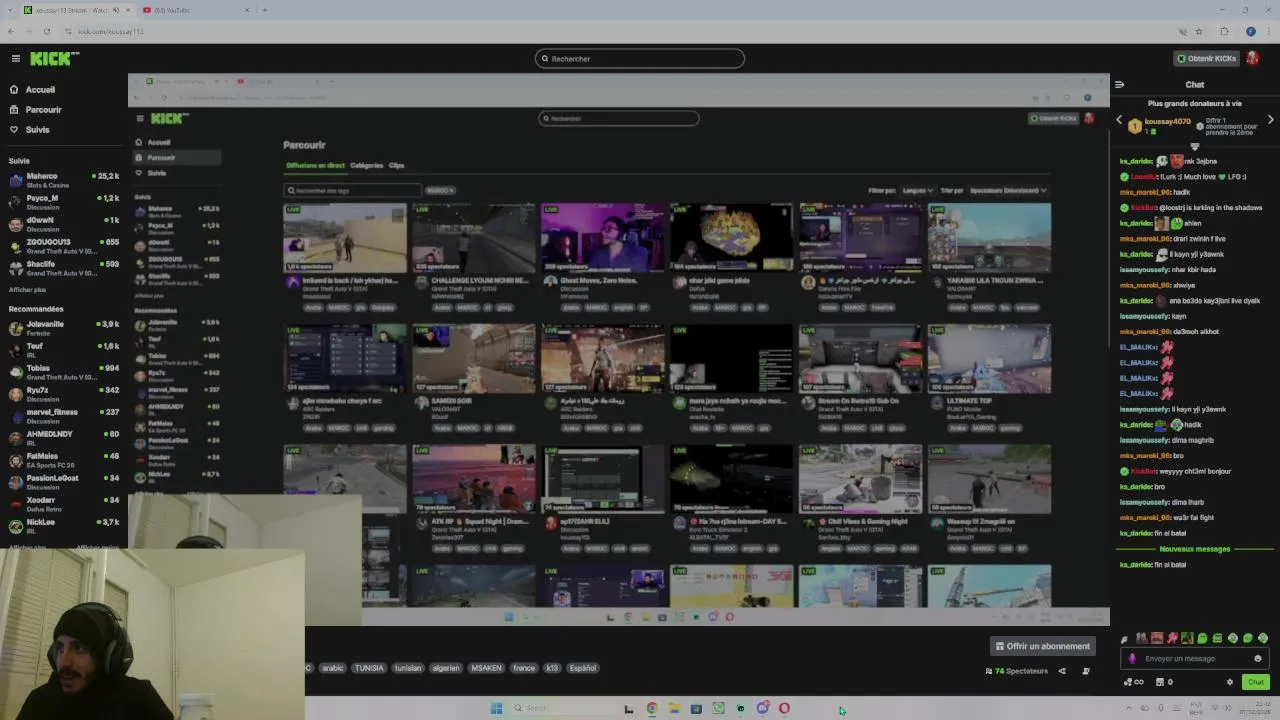Viewport: 1280px width, 720px height.
Task: Open followed channel d0wwN
Action: click(x=64, y=224)
